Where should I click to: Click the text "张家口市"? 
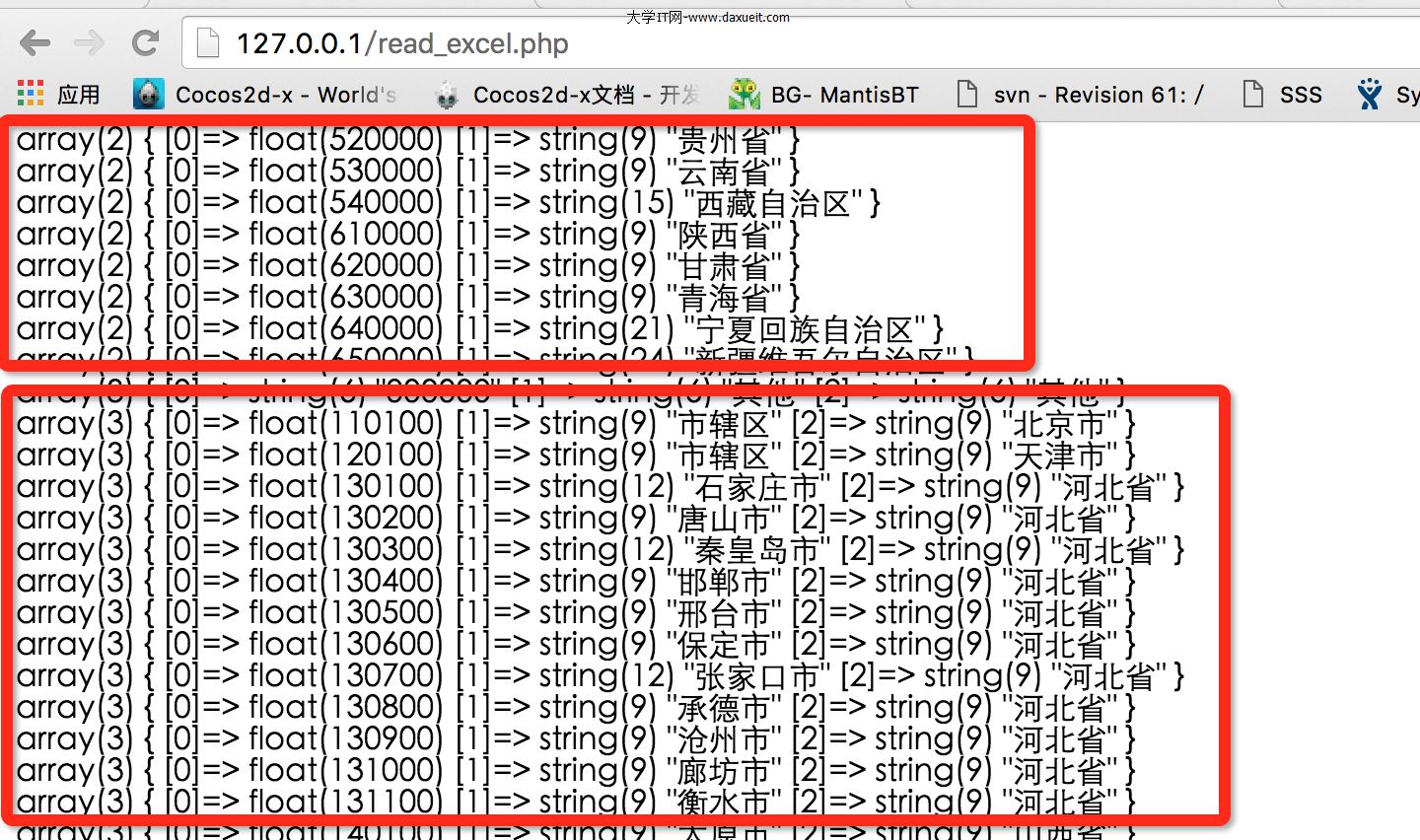point(757,675)
